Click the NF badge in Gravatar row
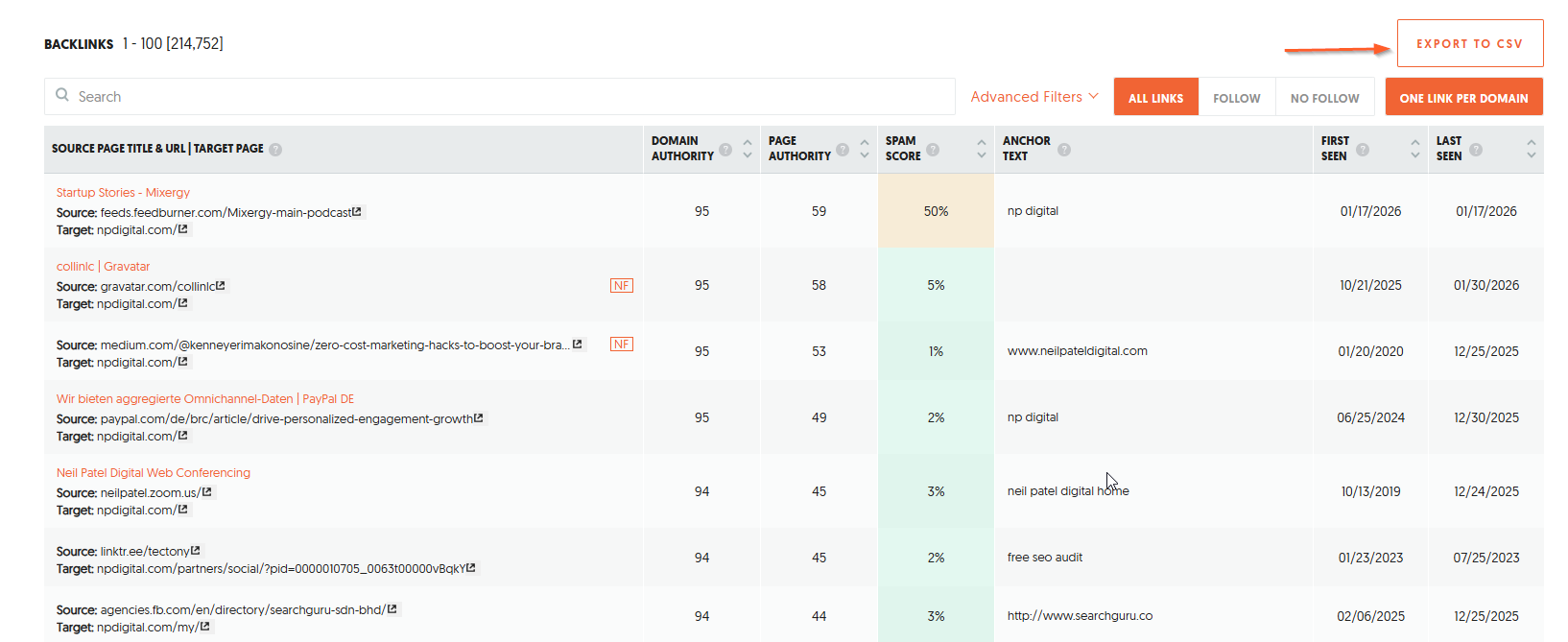The image size is (1568, 642). click(x=622, y=285)
